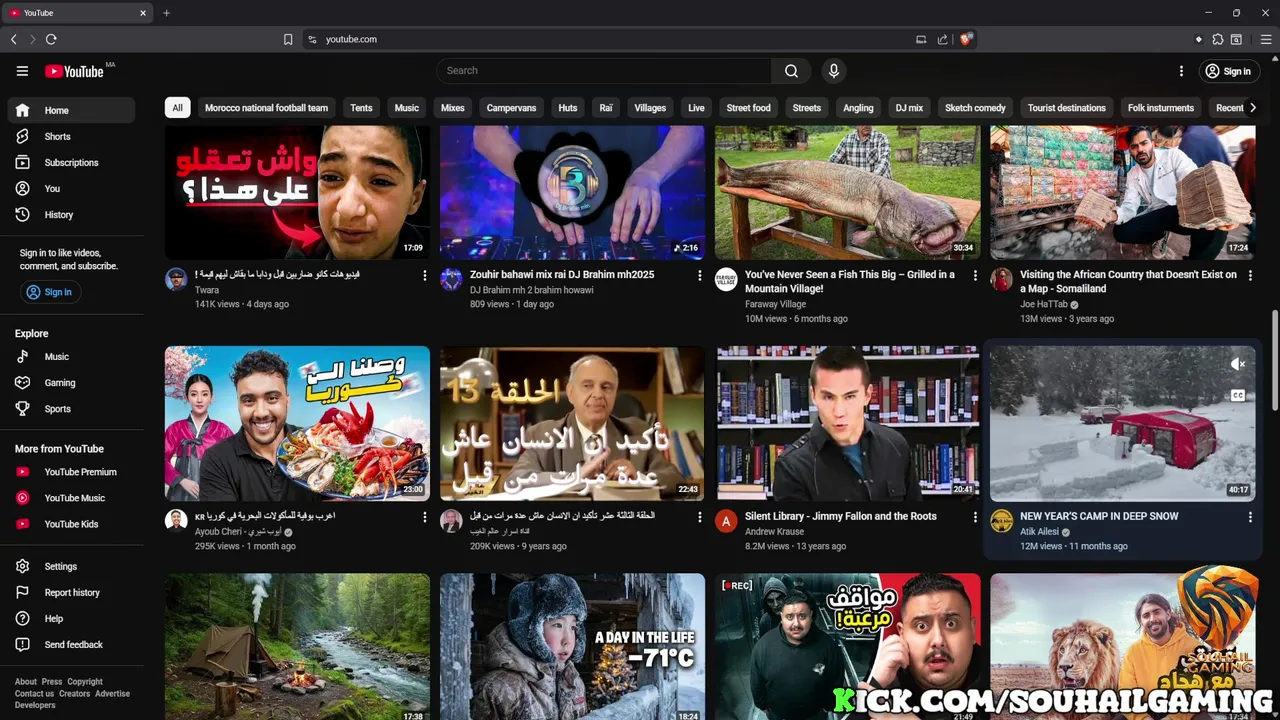Open Subscriptions in the sidebar
1280x720 pixels.
coord(71,162)
